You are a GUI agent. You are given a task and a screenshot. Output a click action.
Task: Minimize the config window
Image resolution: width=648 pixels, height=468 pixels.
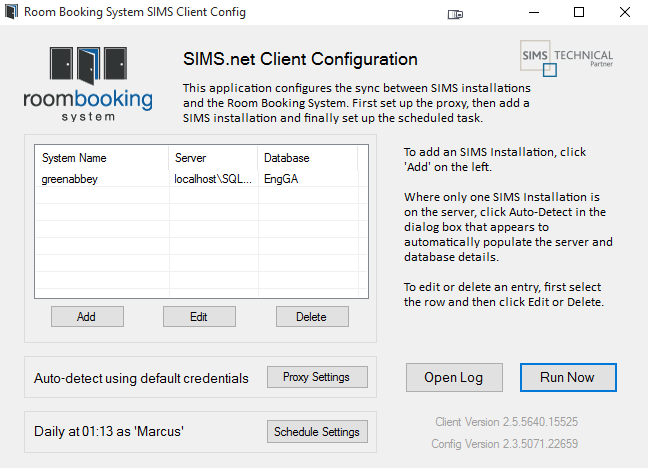click(x=534, y=12)
